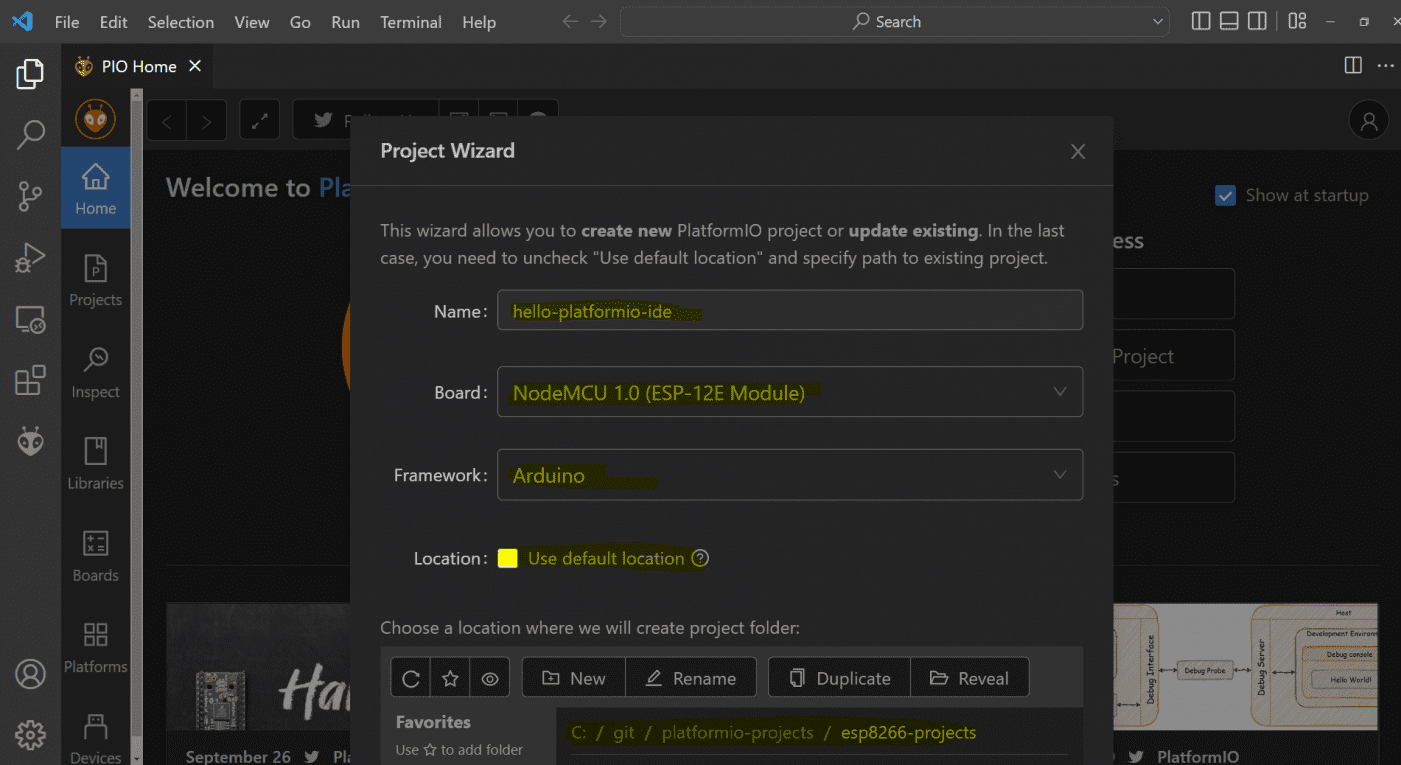Open the Explorer icon in activity bar

(30, 74)
